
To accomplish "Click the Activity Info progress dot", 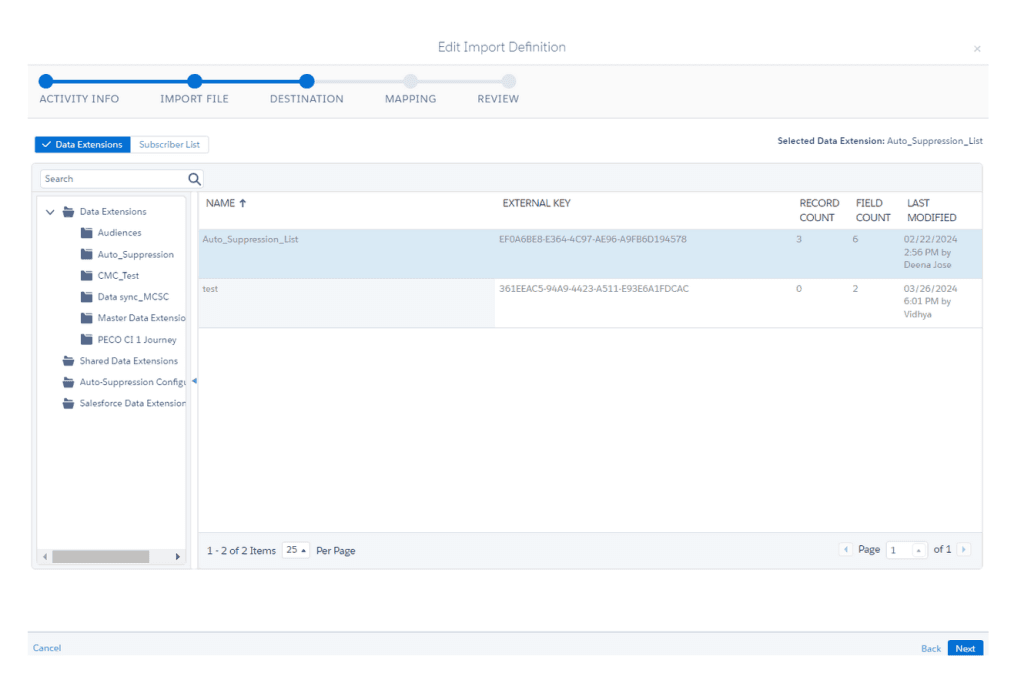I will click(x=46, y=81).
